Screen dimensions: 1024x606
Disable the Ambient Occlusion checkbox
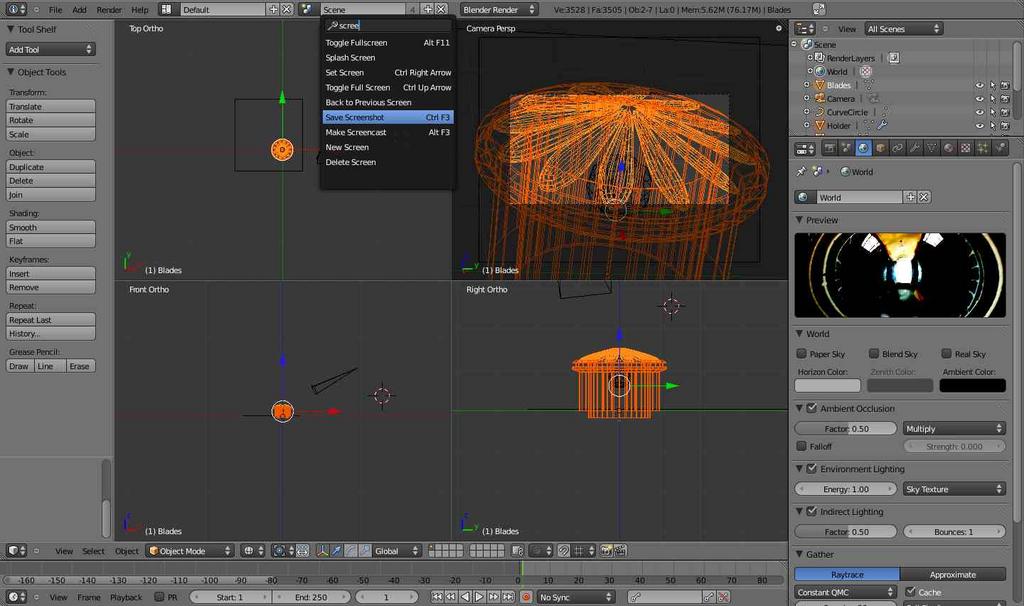tap(812, 407)
